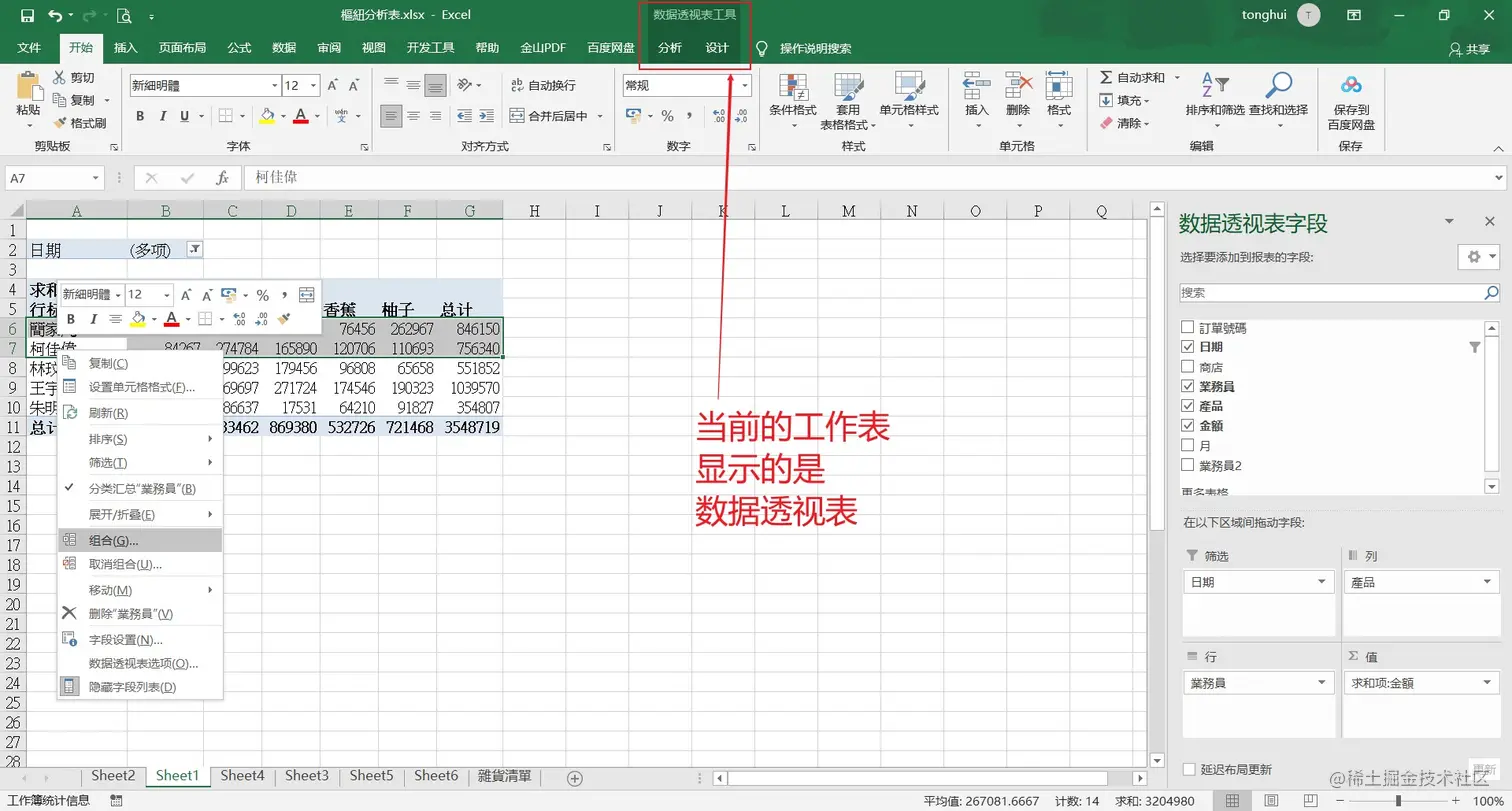Open 產品 dropdown in the columns area

click(x=1489, y=582)
